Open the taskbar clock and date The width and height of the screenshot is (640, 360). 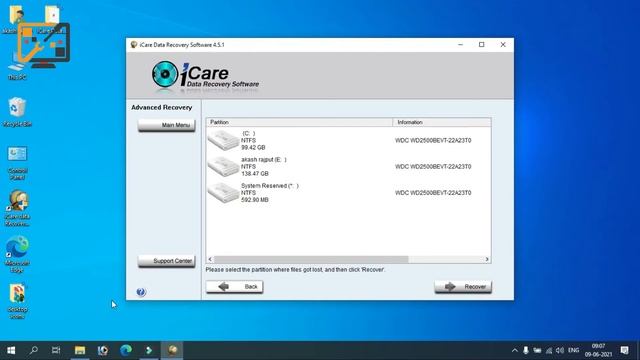(x=598, y=350)
